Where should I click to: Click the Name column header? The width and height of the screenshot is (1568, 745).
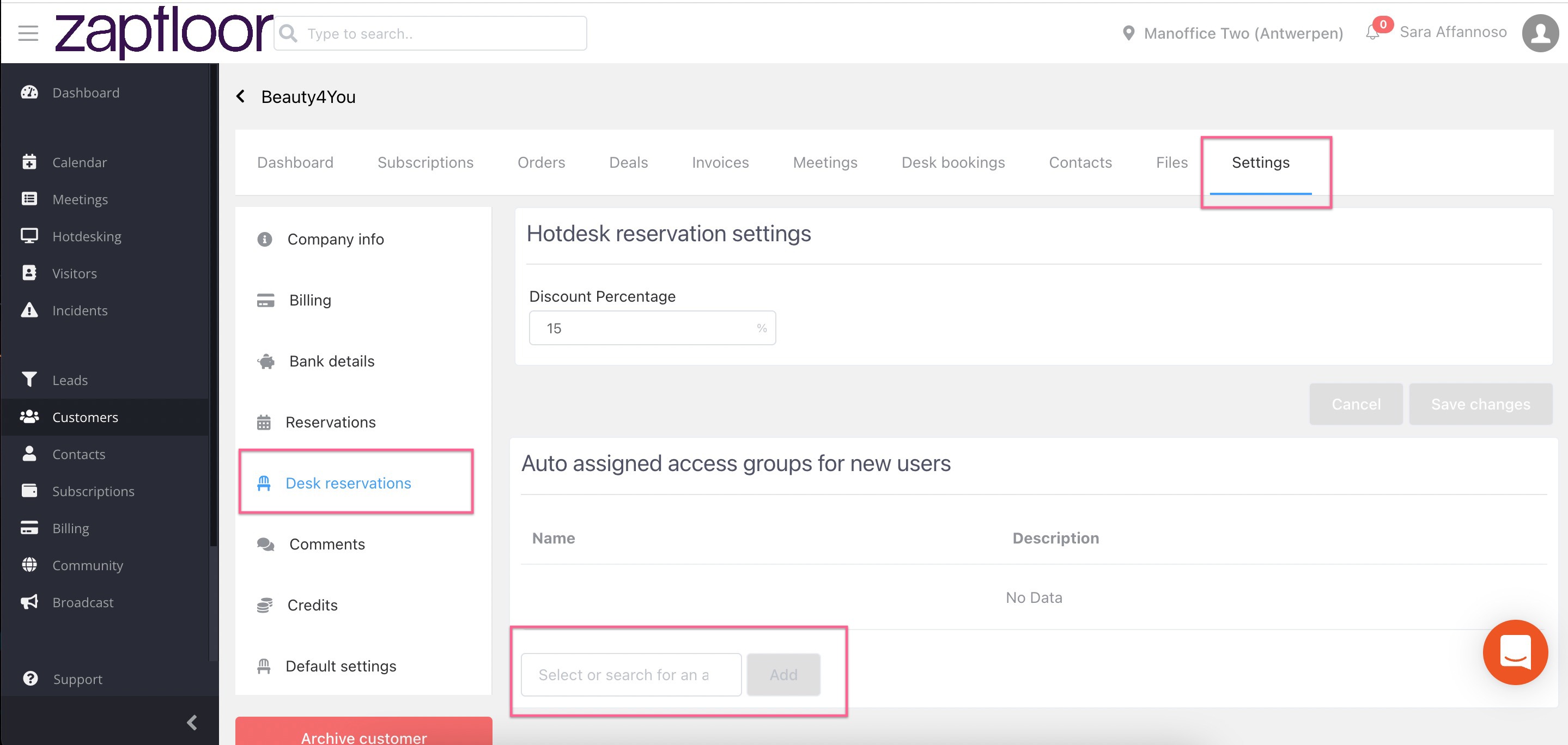[554, 538]
